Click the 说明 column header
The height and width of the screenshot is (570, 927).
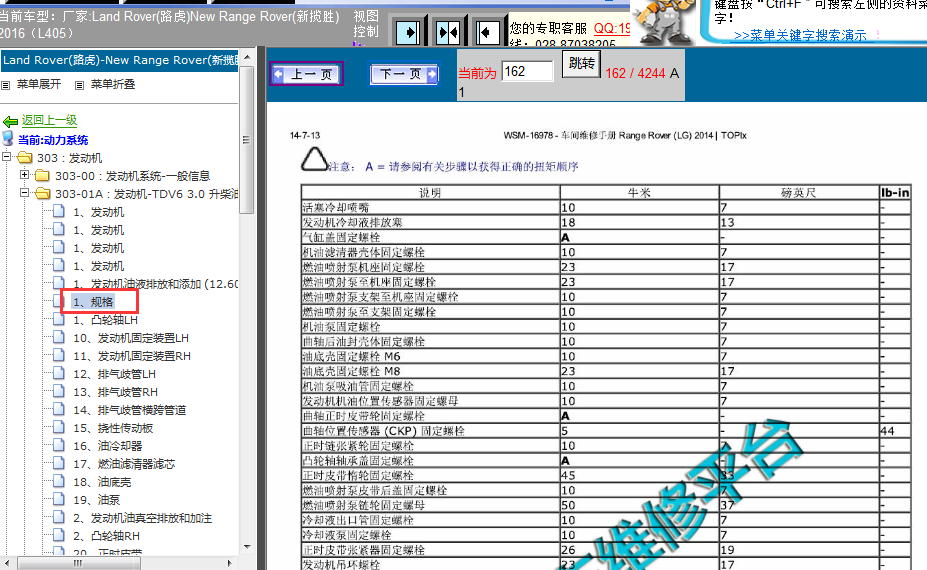pos(430,193)
